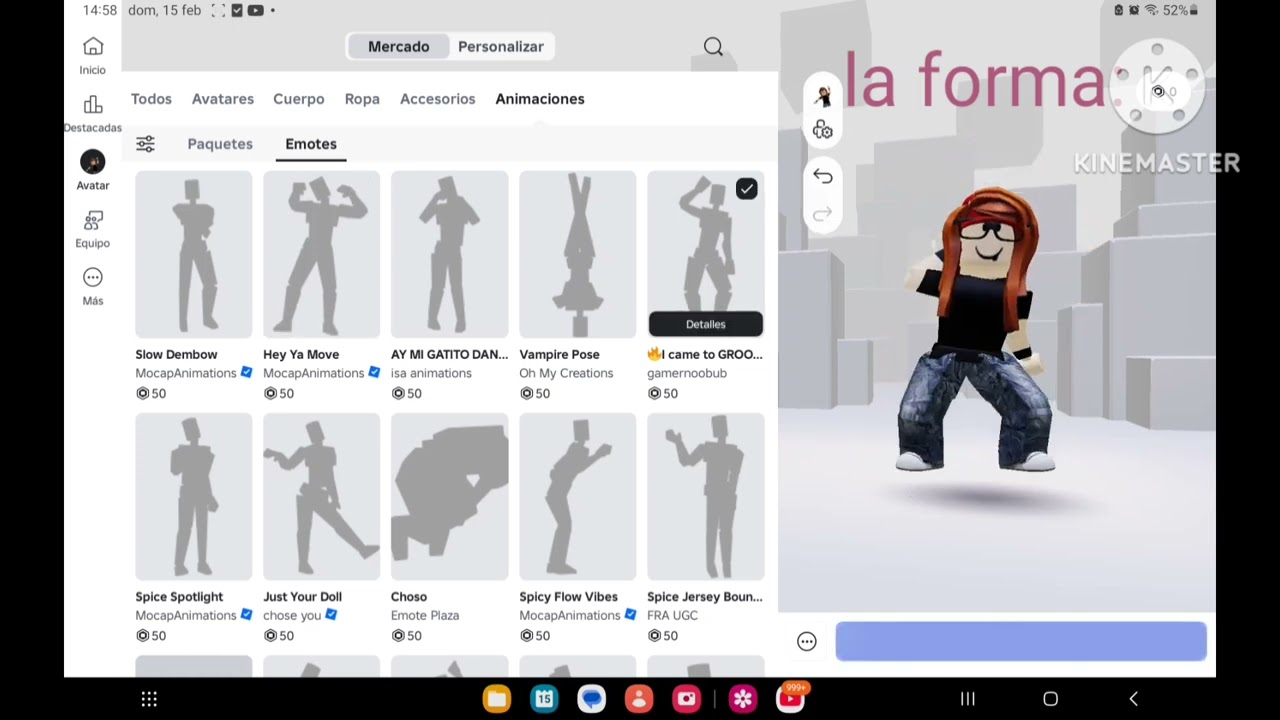
Task: Undo the last avatar change
Action: (823, 176)
